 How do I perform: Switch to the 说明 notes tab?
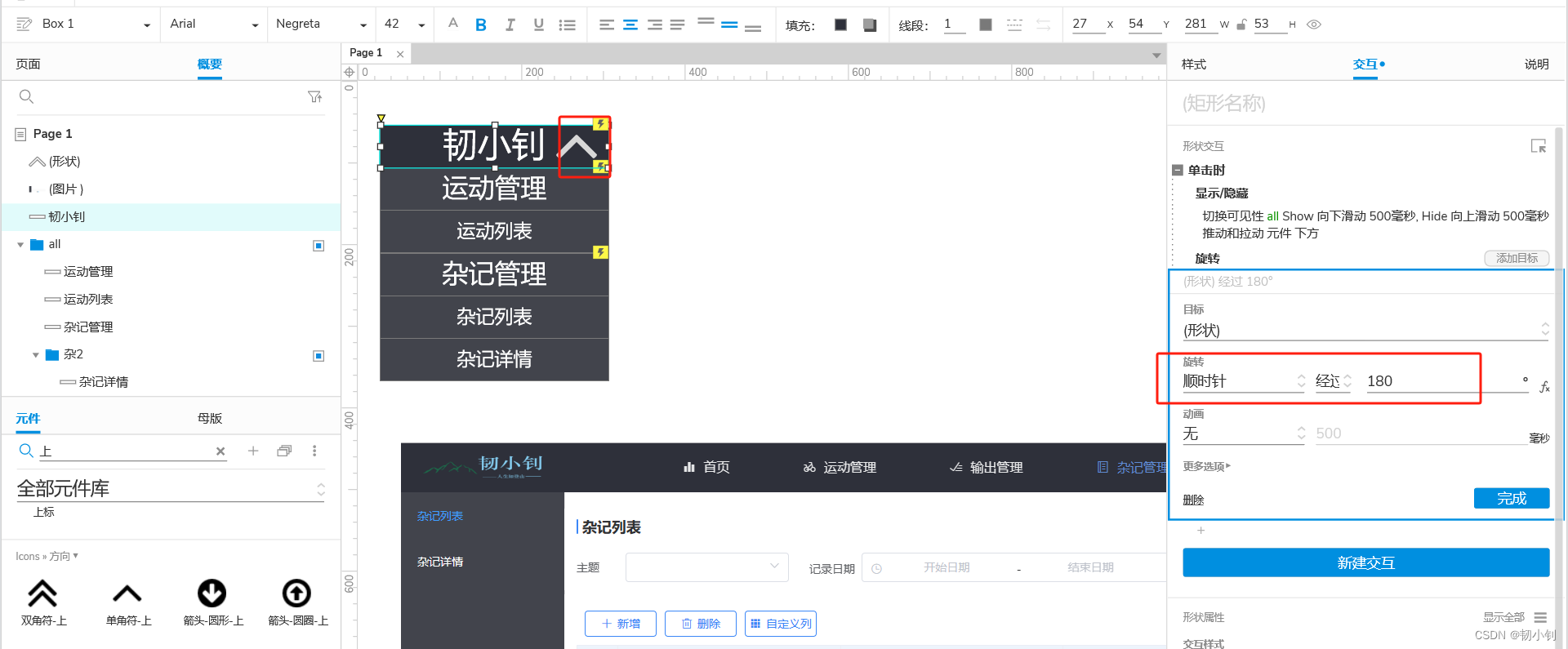tap(1536, 64)
